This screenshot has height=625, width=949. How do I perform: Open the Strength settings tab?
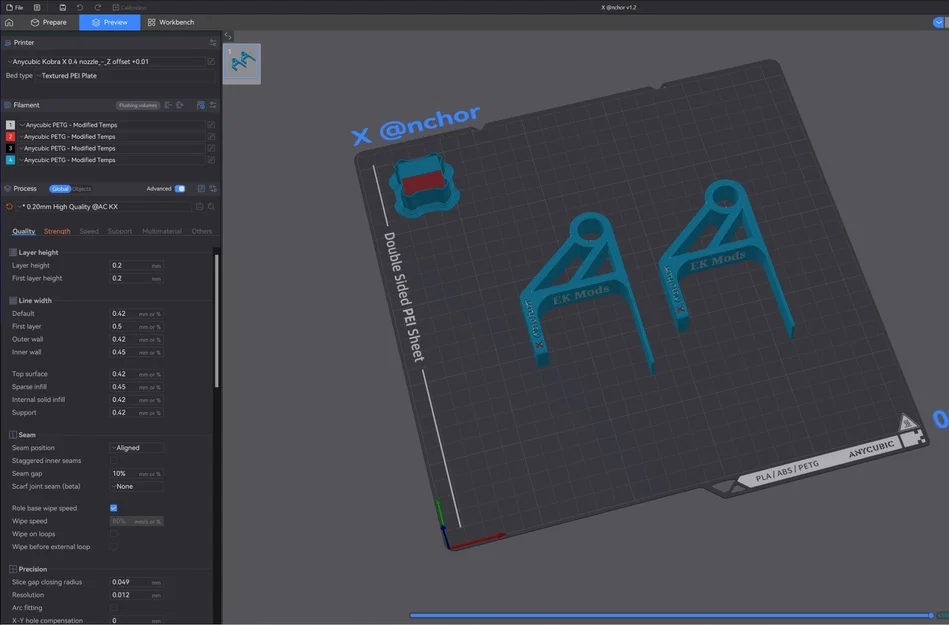click(57, 231)
